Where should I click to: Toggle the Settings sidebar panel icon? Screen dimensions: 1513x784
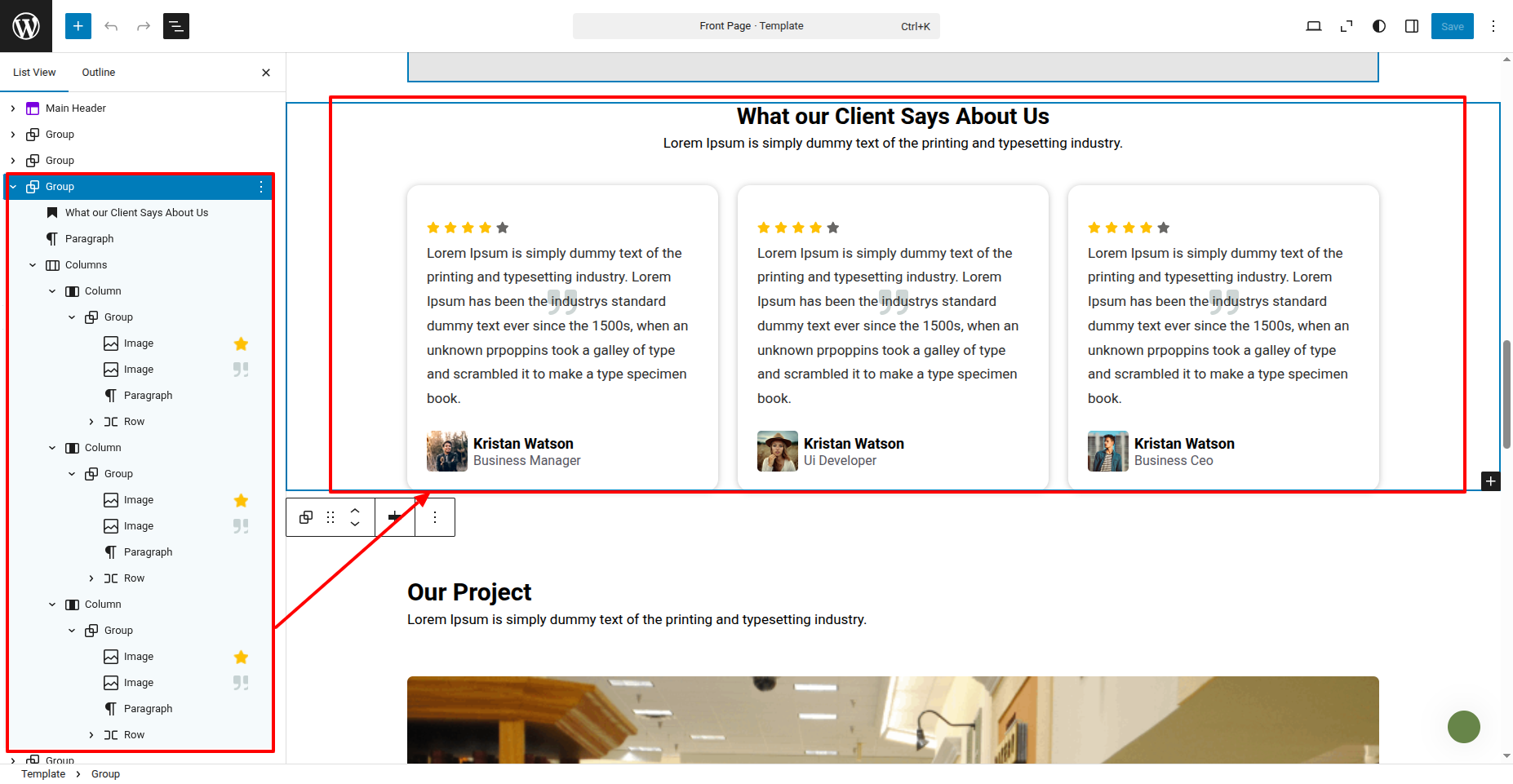pos(1412,26)
